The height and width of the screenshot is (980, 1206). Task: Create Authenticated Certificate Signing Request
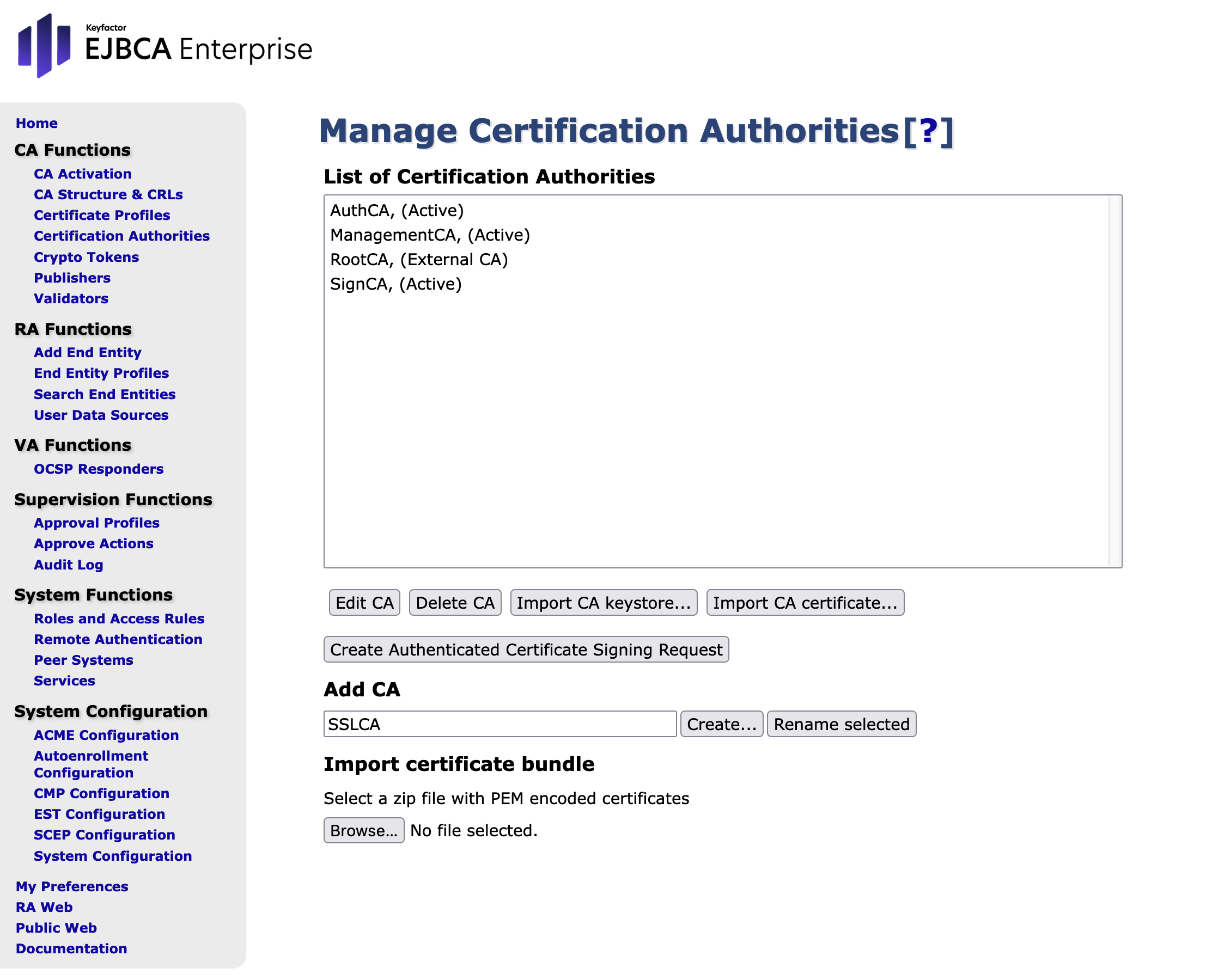point(526,650)
